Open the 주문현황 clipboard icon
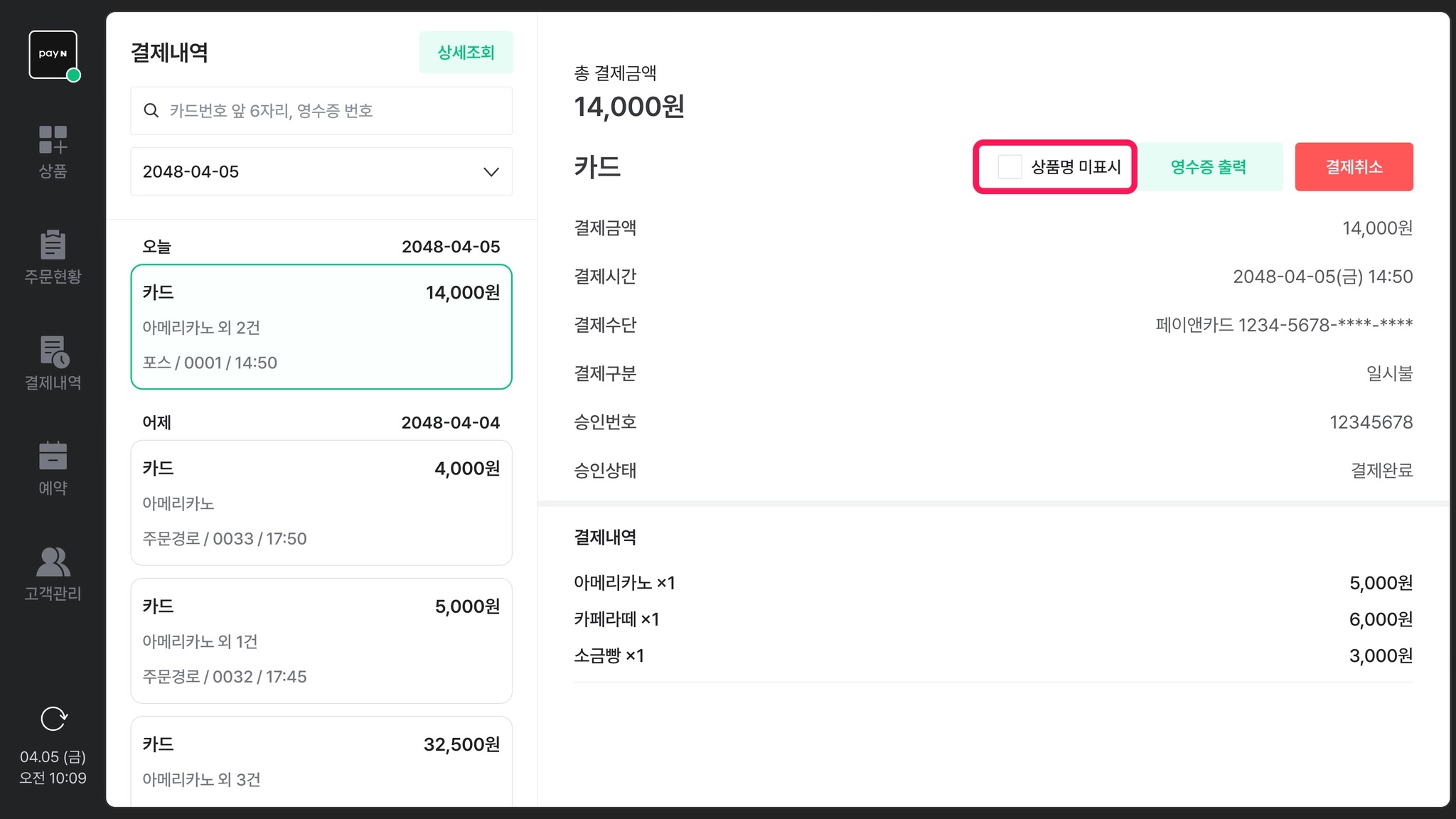 [53, 245]
